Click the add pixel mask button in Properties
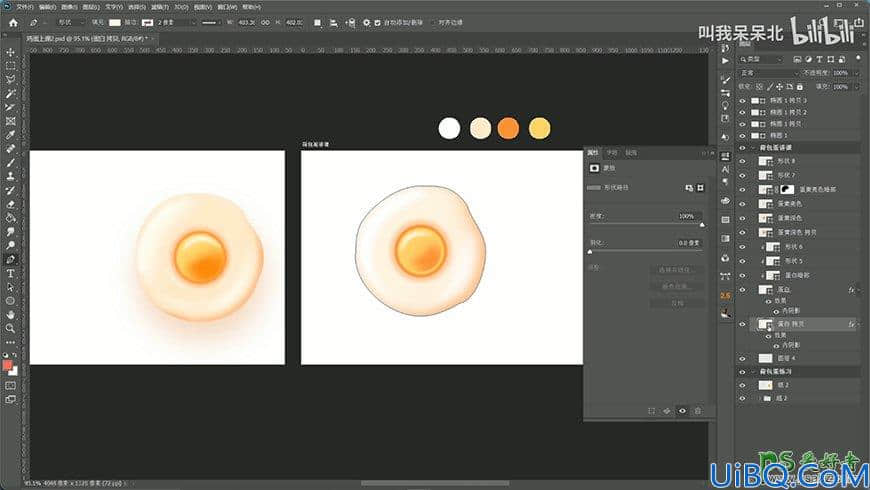This screenshot has height=490, width=870. click(x=689, y=188)
